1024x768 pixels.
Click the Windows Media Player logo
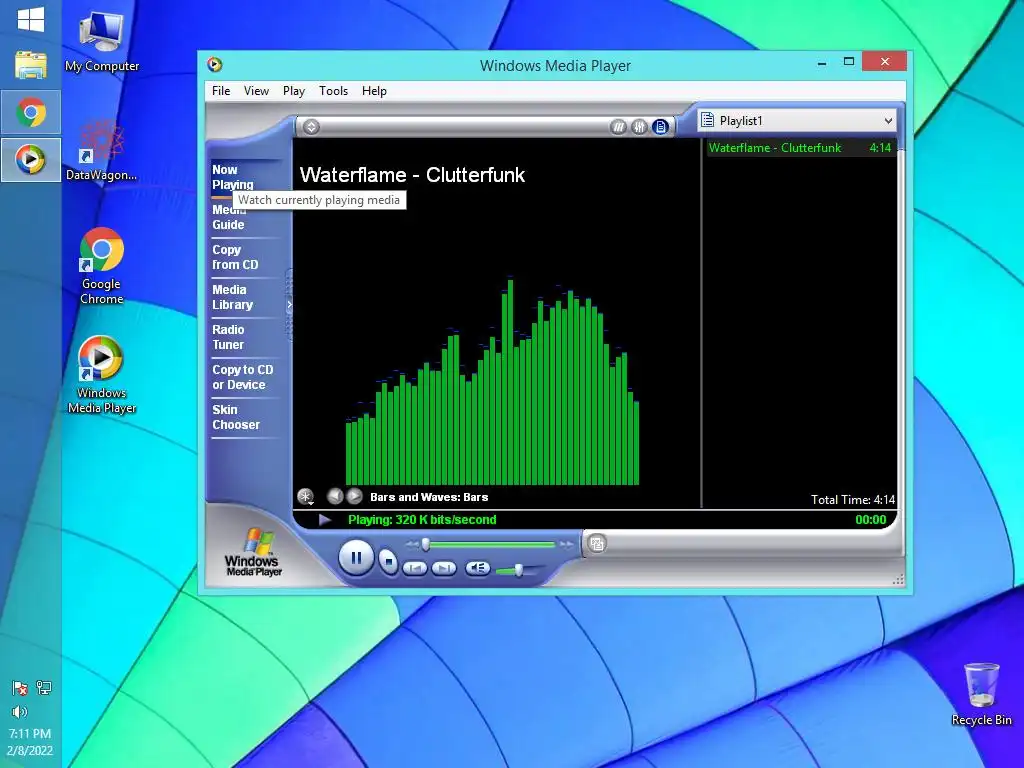pos(253,552)
